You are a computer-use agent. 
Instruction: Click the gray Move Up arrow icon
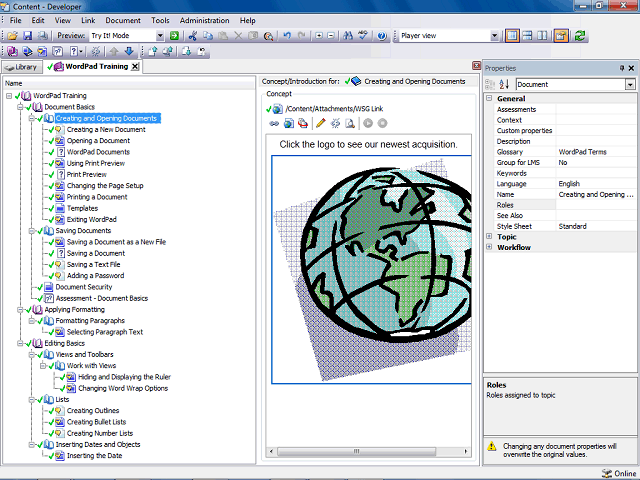[x=114, y=51]
